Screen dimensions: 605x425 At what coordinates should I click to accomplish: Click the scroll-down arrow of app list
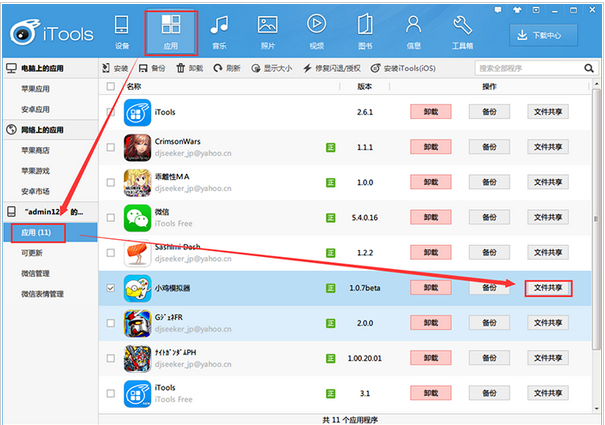[x=597, y=408]
